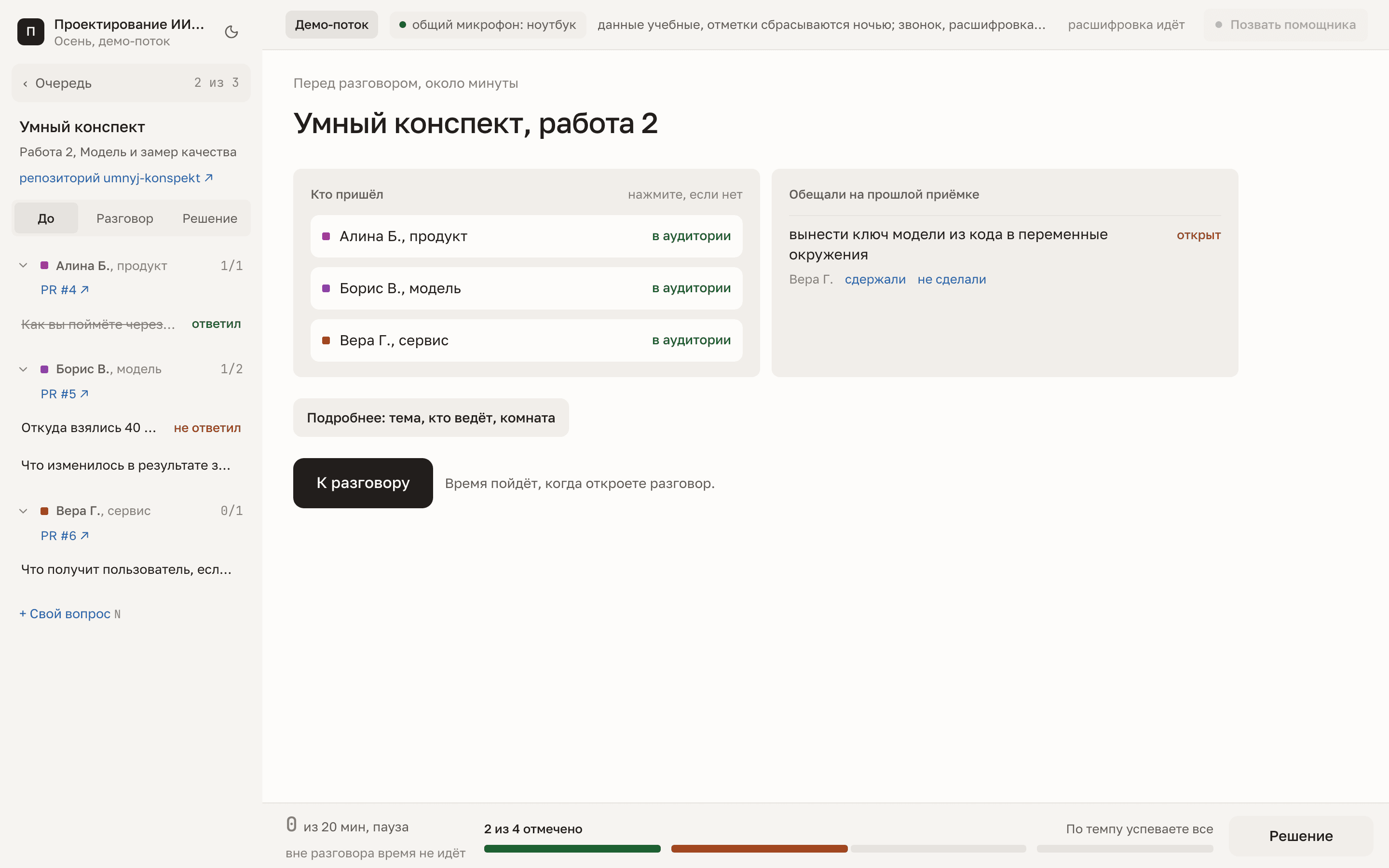Open PR #5 link

click(65, 394)
